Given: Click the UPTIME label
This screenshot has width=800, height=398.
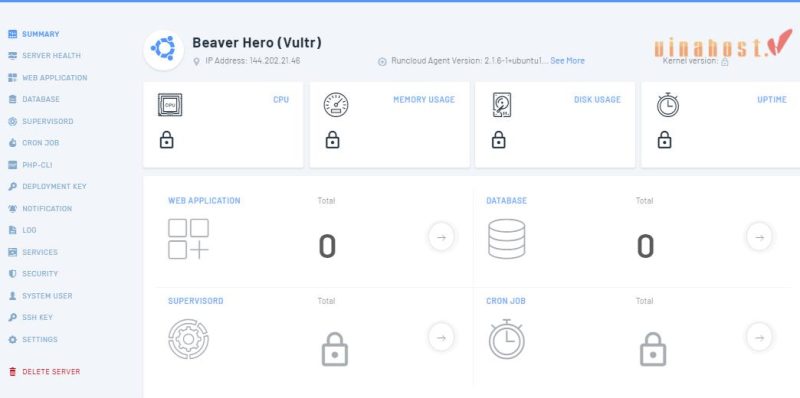Looking at the screenshot, I should [x=772, y=100].
